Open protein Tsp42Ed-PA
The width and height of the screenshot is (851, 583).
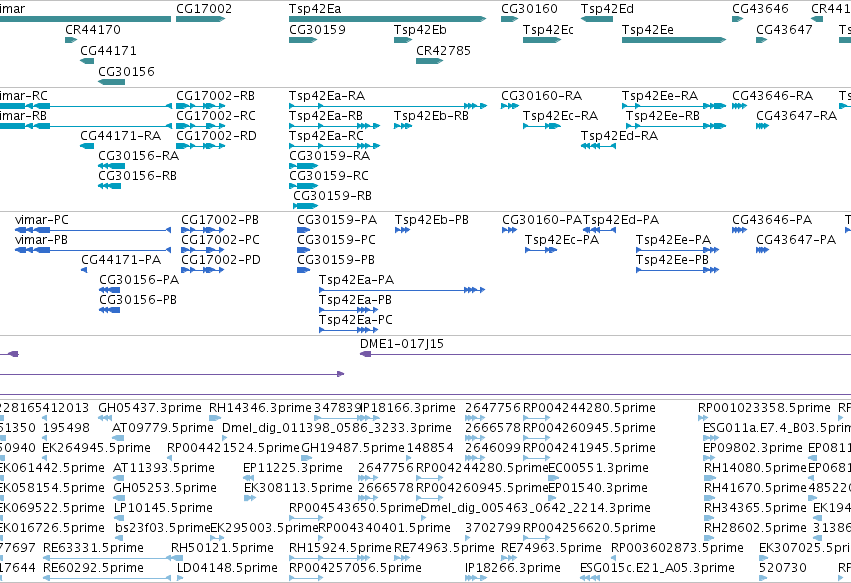[621, 220]
